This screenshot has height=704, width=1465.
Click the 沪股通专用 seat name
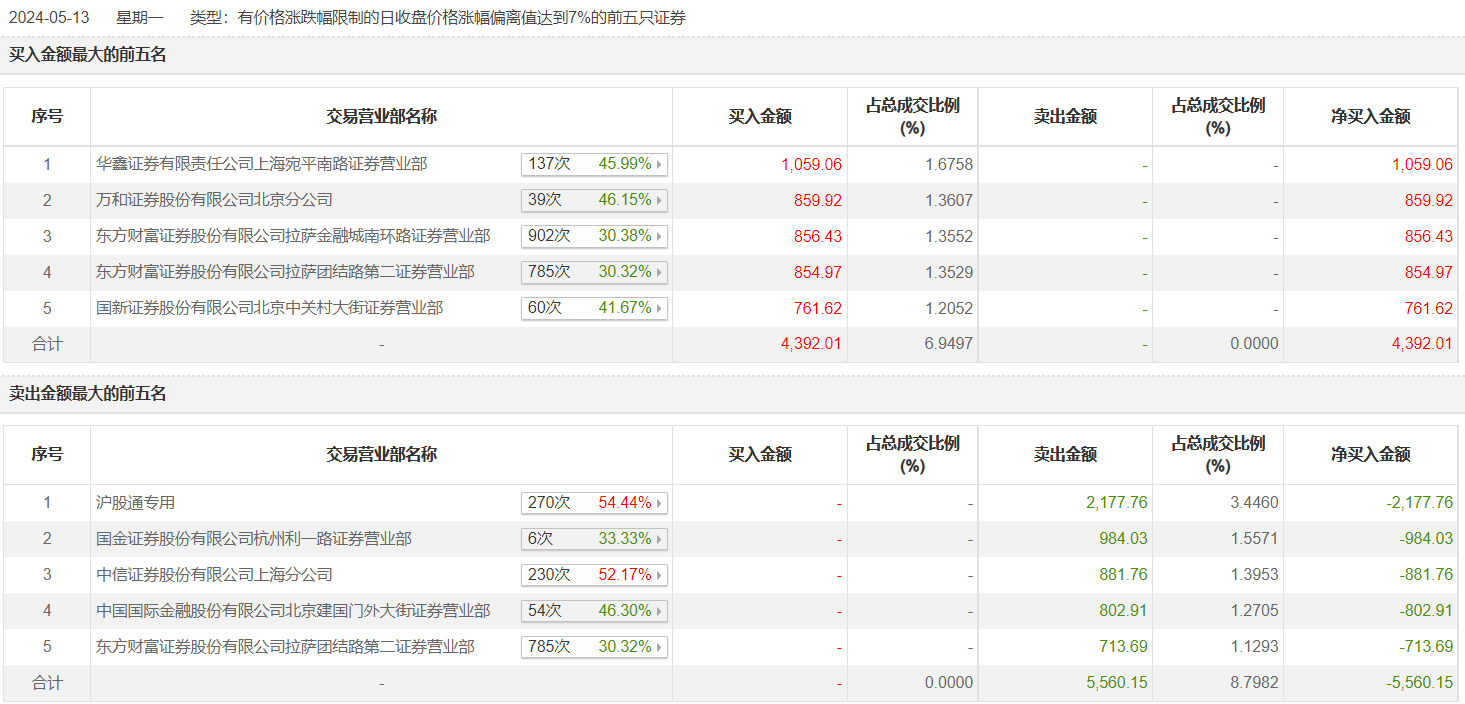click(x=135, y=503)
